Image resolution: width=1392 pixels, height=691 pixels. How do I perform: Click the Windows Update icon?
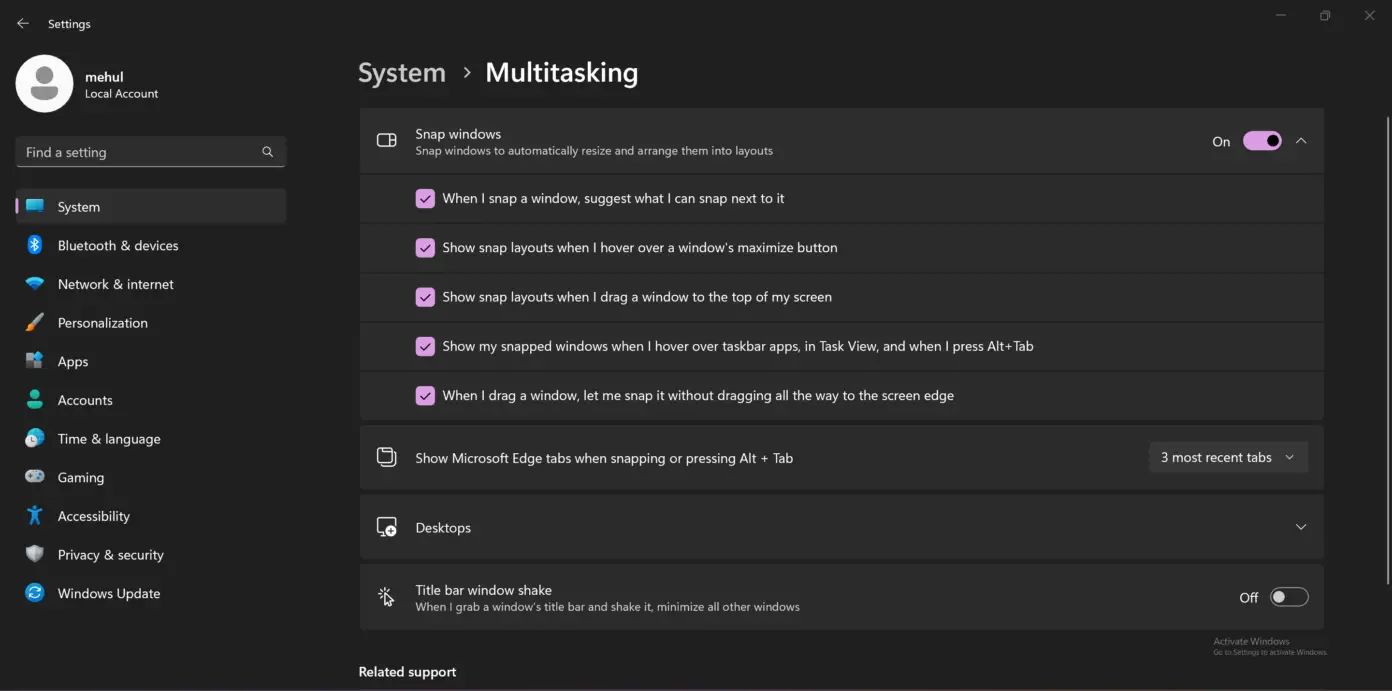[x=34, y=593]
